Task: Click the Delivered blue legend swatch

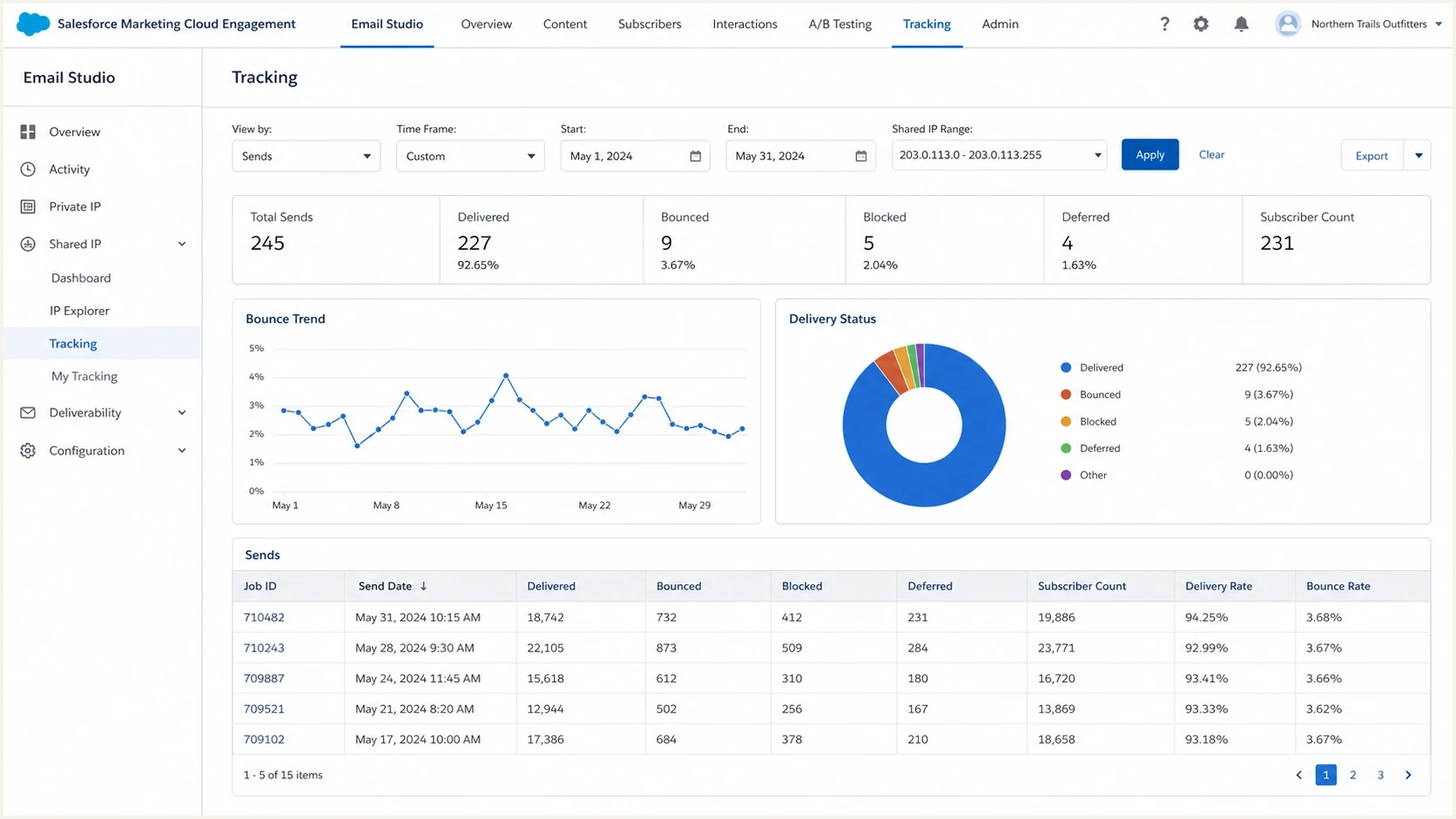Action: pyautogui.click(x=1066, y=367)
